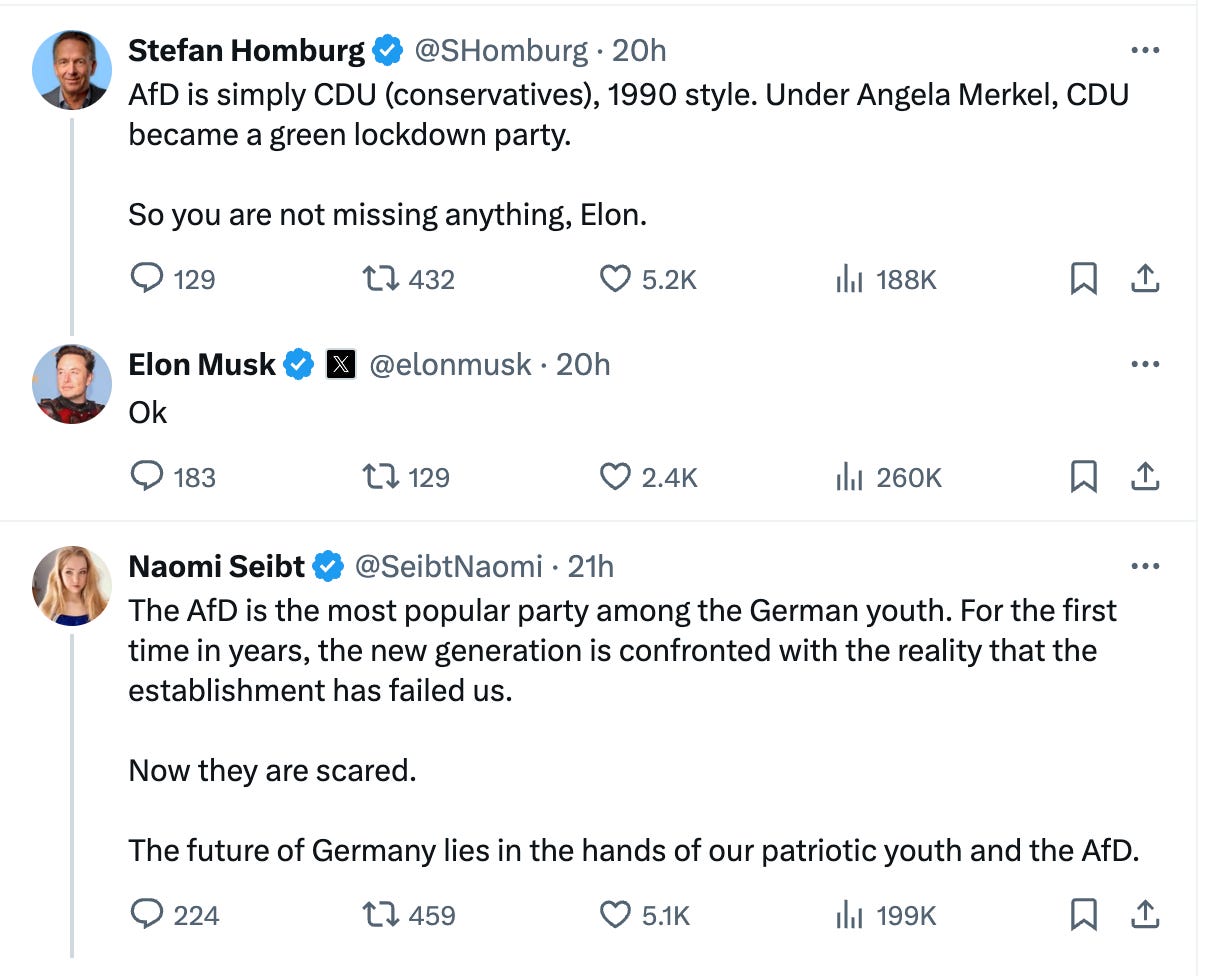1208x976 pixels.
Task: Open Elon Musk's profile picture
Action: coord(71,384)
